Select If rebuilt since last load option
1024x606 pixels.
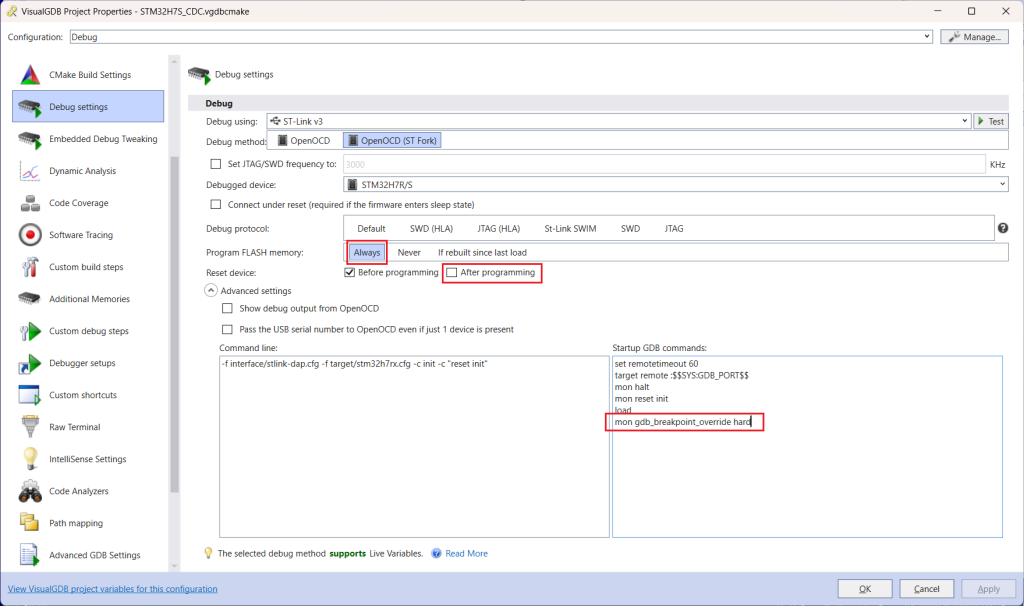[482, 253]
